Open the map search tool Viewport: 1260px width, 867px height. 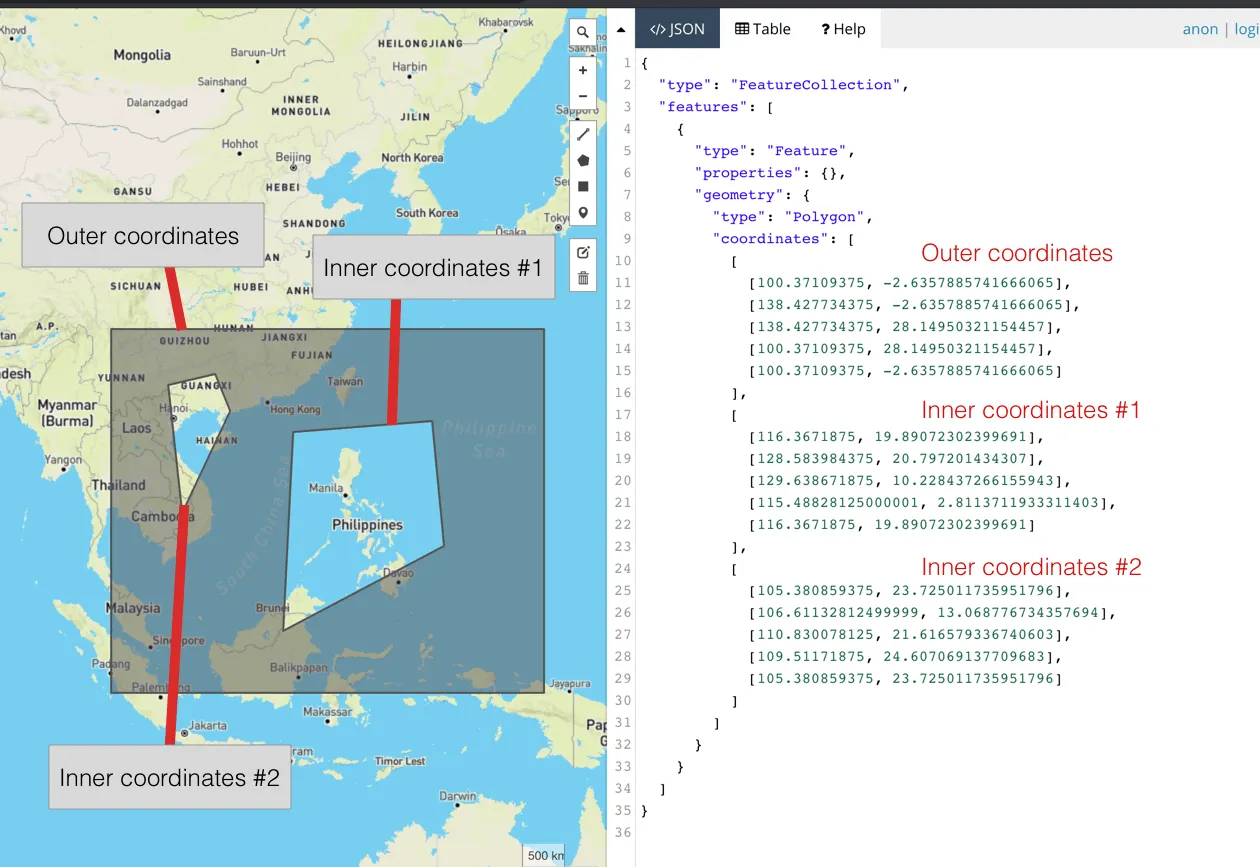click(583, 33)
